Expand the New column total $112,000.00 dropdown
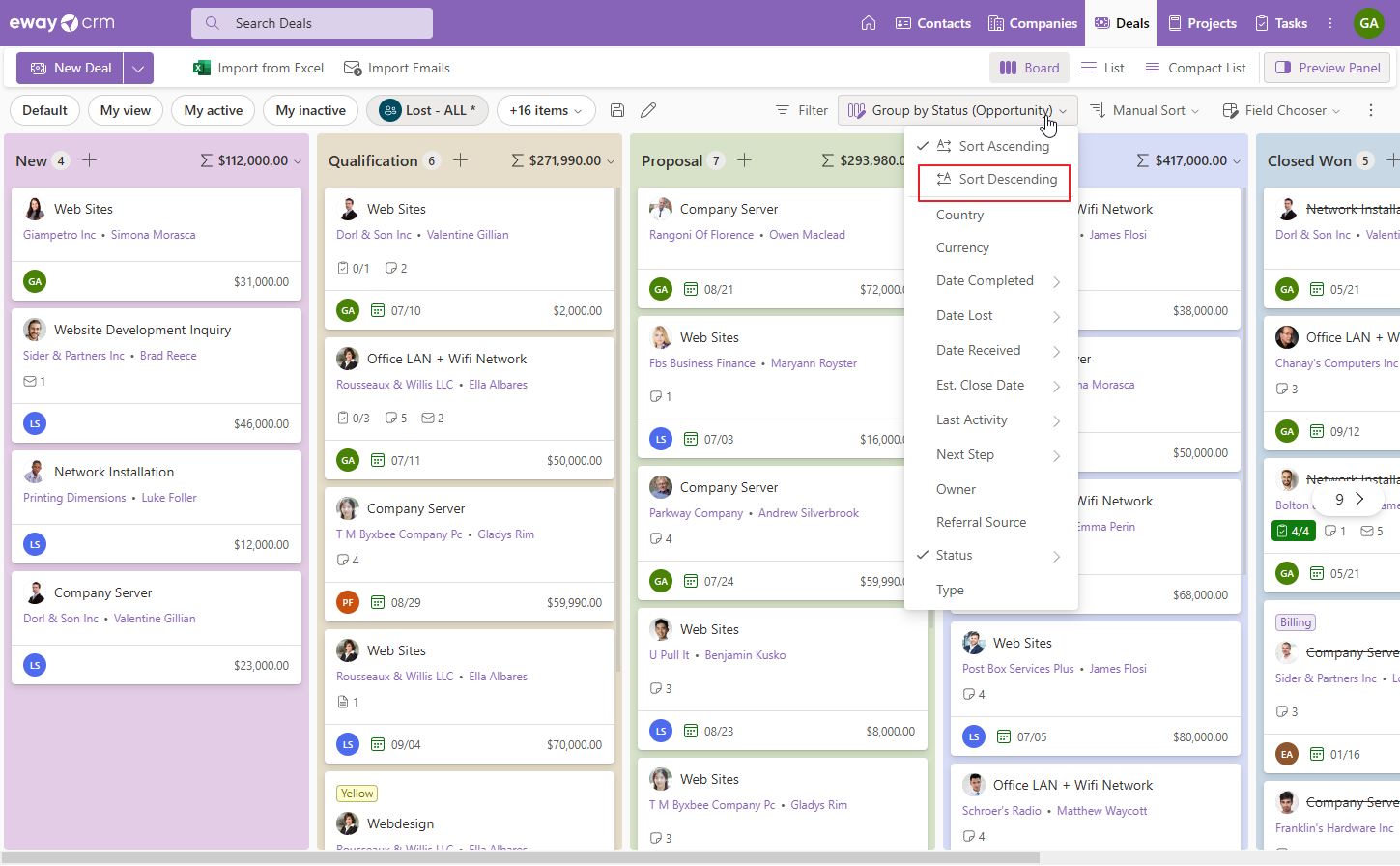This screenshot has height=866, width=1400. click(298, 161)
